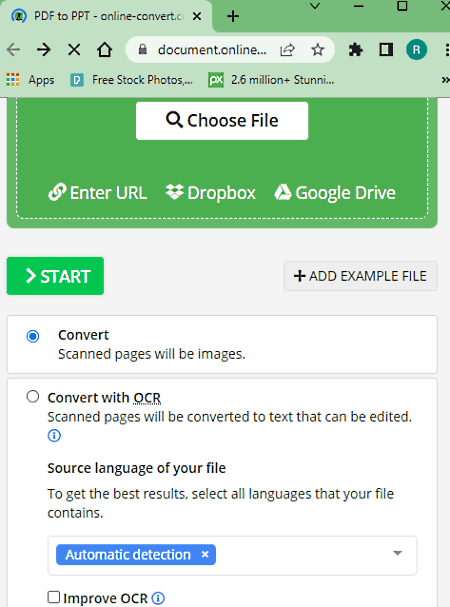Viewport: 450px width, 607px height.
Task: Open a new browser tab
Action: tap(233, 16)
